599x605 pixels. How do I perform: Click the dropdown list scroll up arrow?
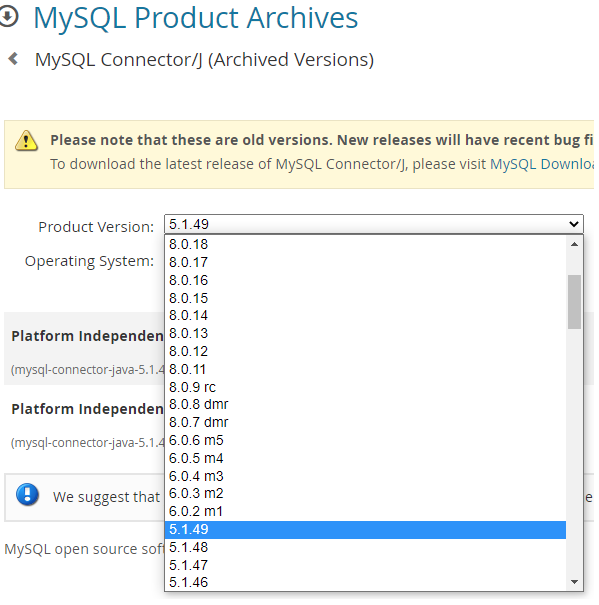click(x=574, y=244)
